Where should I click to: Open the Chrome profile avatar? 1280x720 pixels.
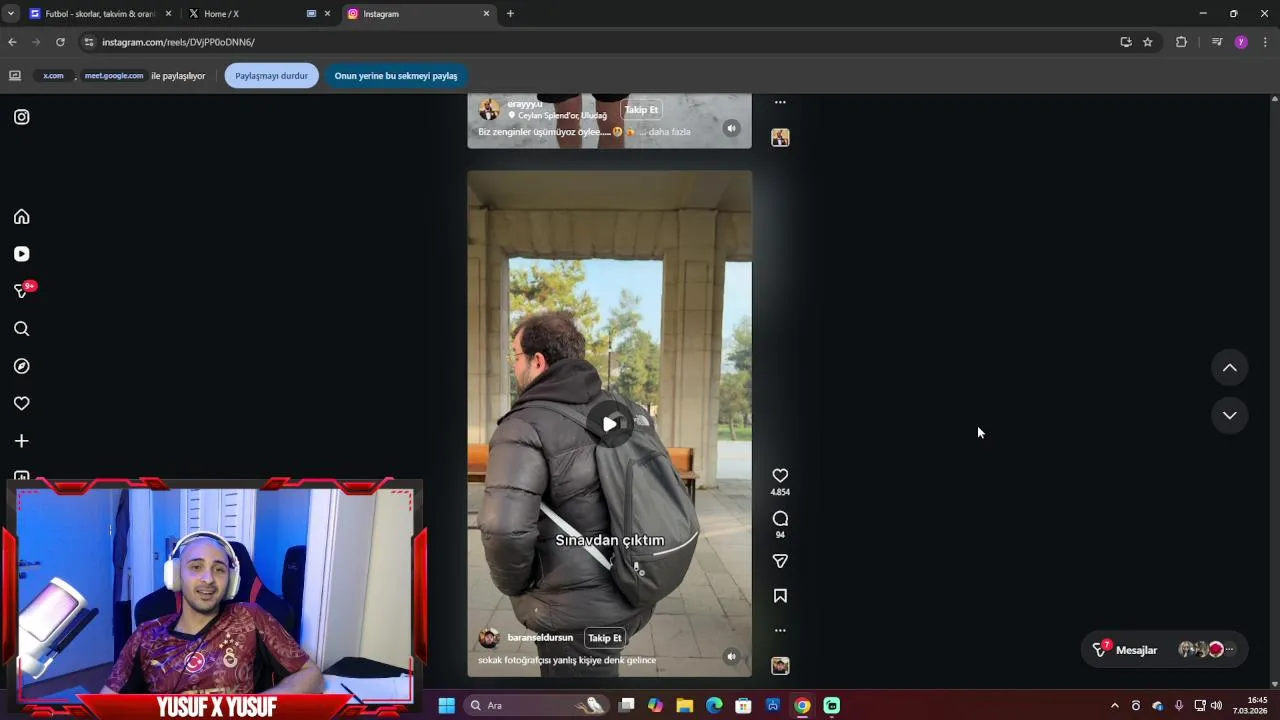1241,42
